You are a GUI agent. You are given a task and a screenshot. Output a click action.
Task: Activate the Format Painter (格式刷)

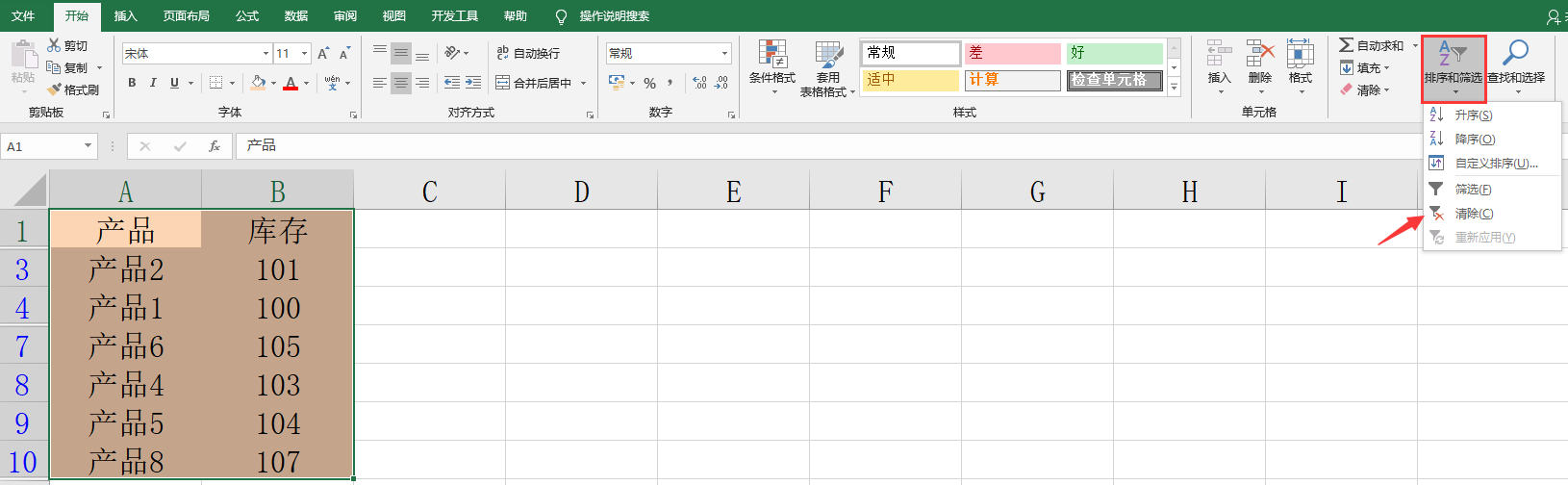pyautogui.click(x=74, y=89)
